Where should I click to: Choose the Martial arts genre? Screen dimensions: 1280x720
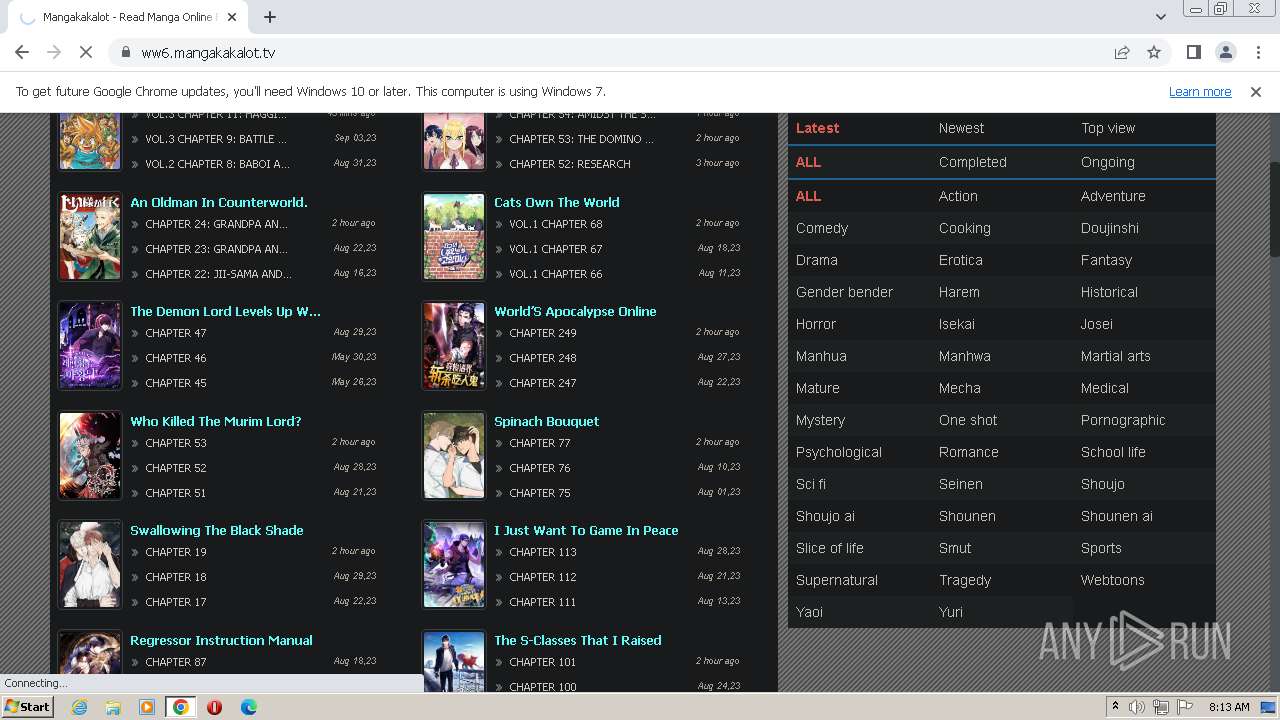tap(1115, 356)
